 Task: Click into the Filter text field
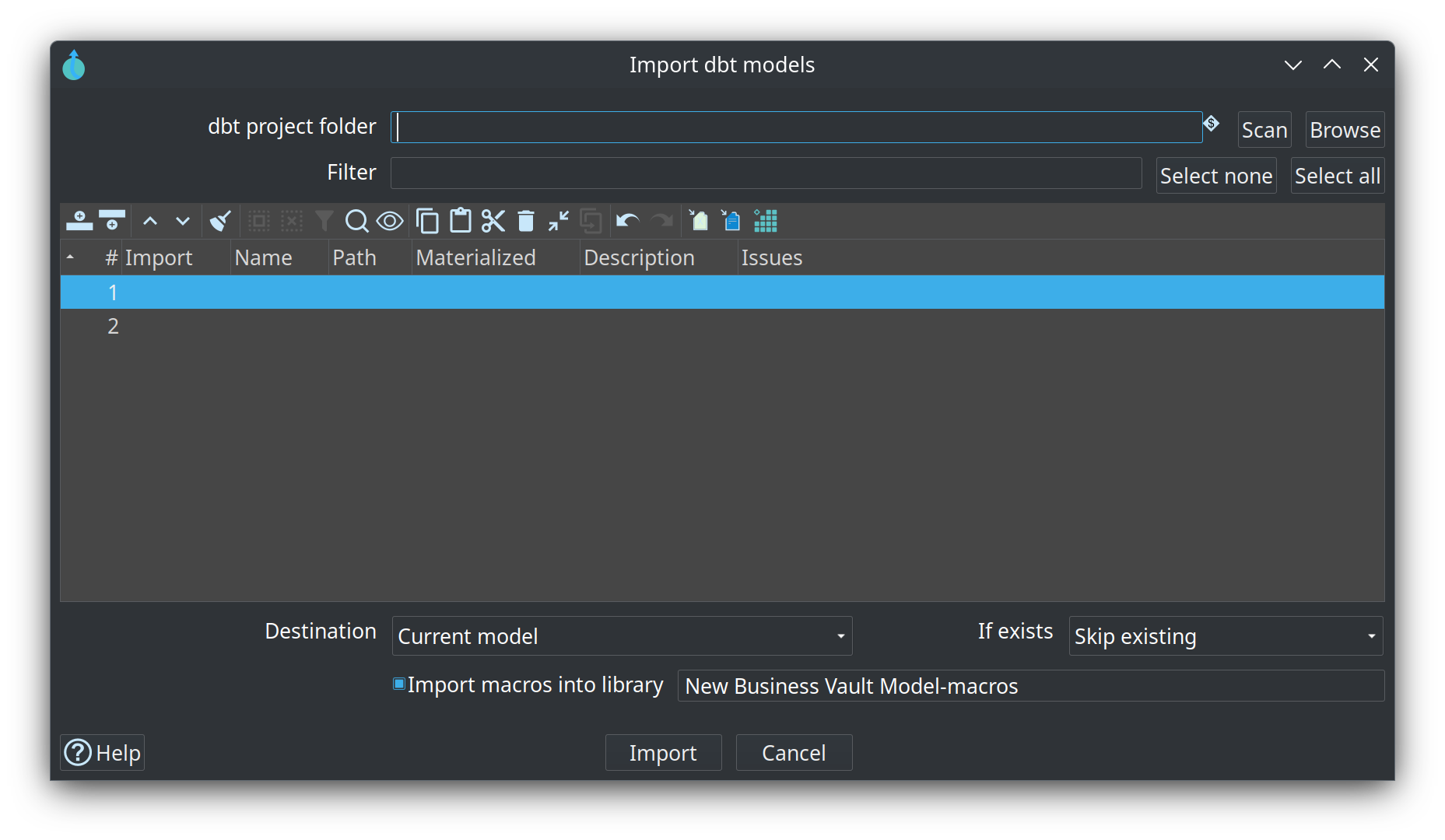(766, 173)
